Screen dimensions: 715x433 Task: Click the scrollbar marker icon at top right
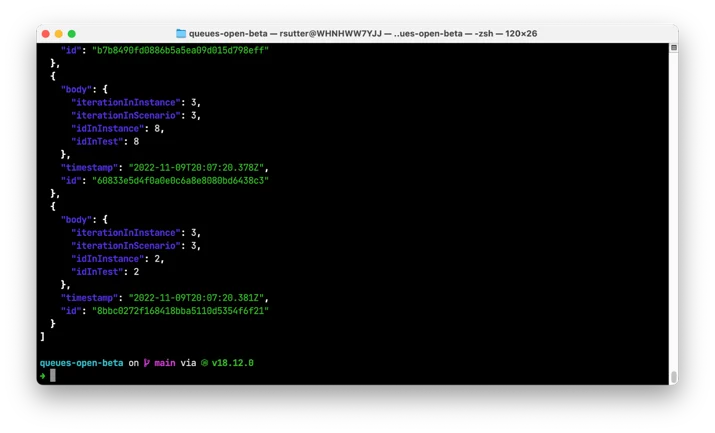674,48
